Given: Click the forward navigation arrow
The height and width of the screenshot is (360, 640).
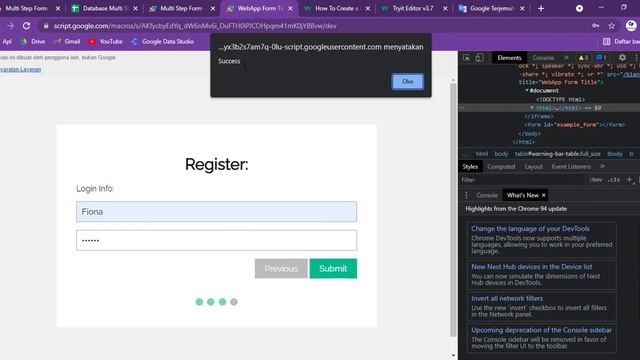Looking at the screenshot, I should coord(11,26).
